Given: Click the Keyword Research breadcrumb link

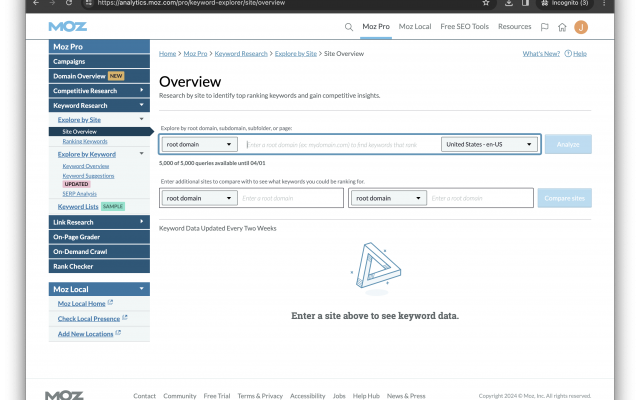Looking at the screenshot, I should 241,53.
